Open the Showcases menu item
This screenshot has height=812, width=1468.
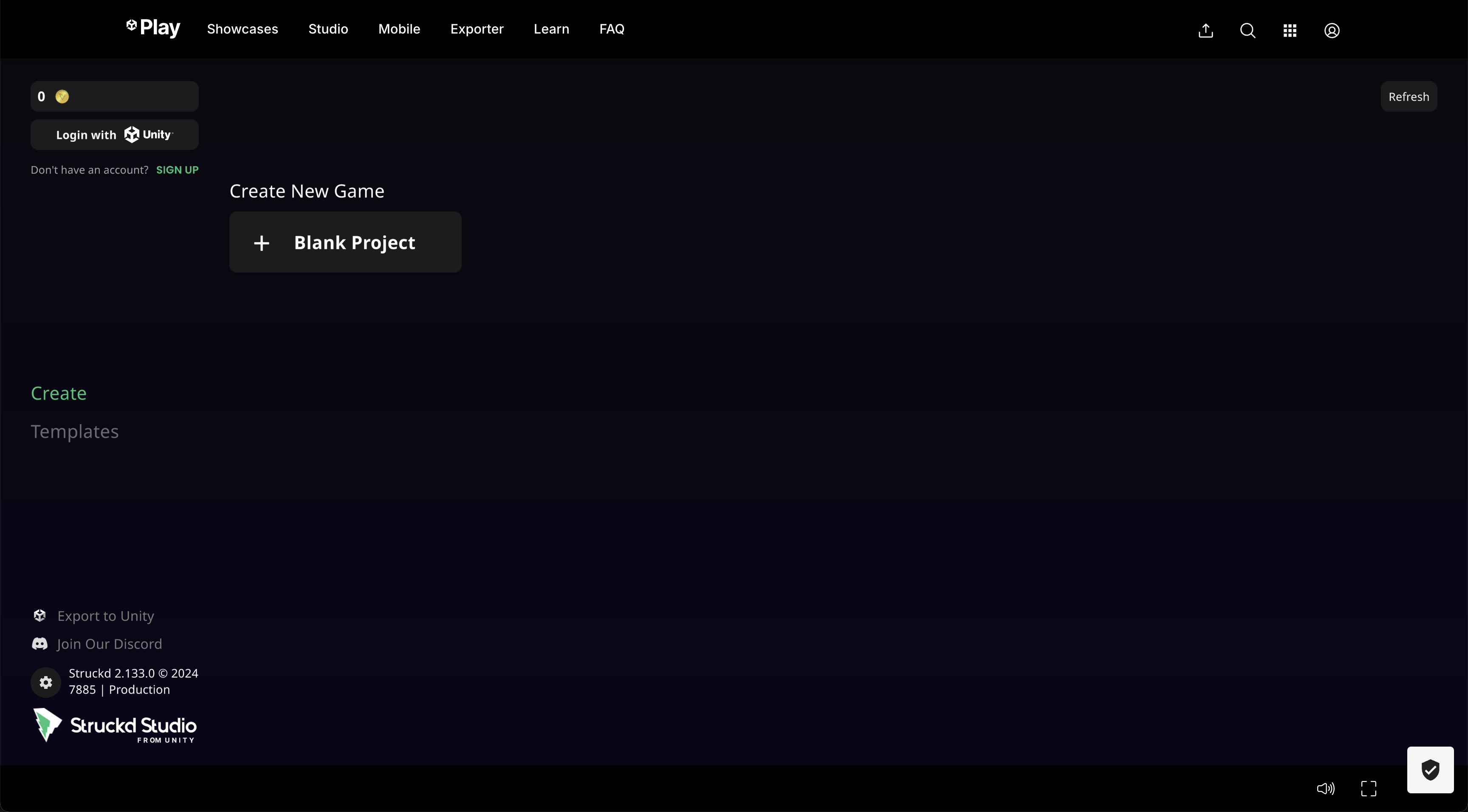pos(242,29)
